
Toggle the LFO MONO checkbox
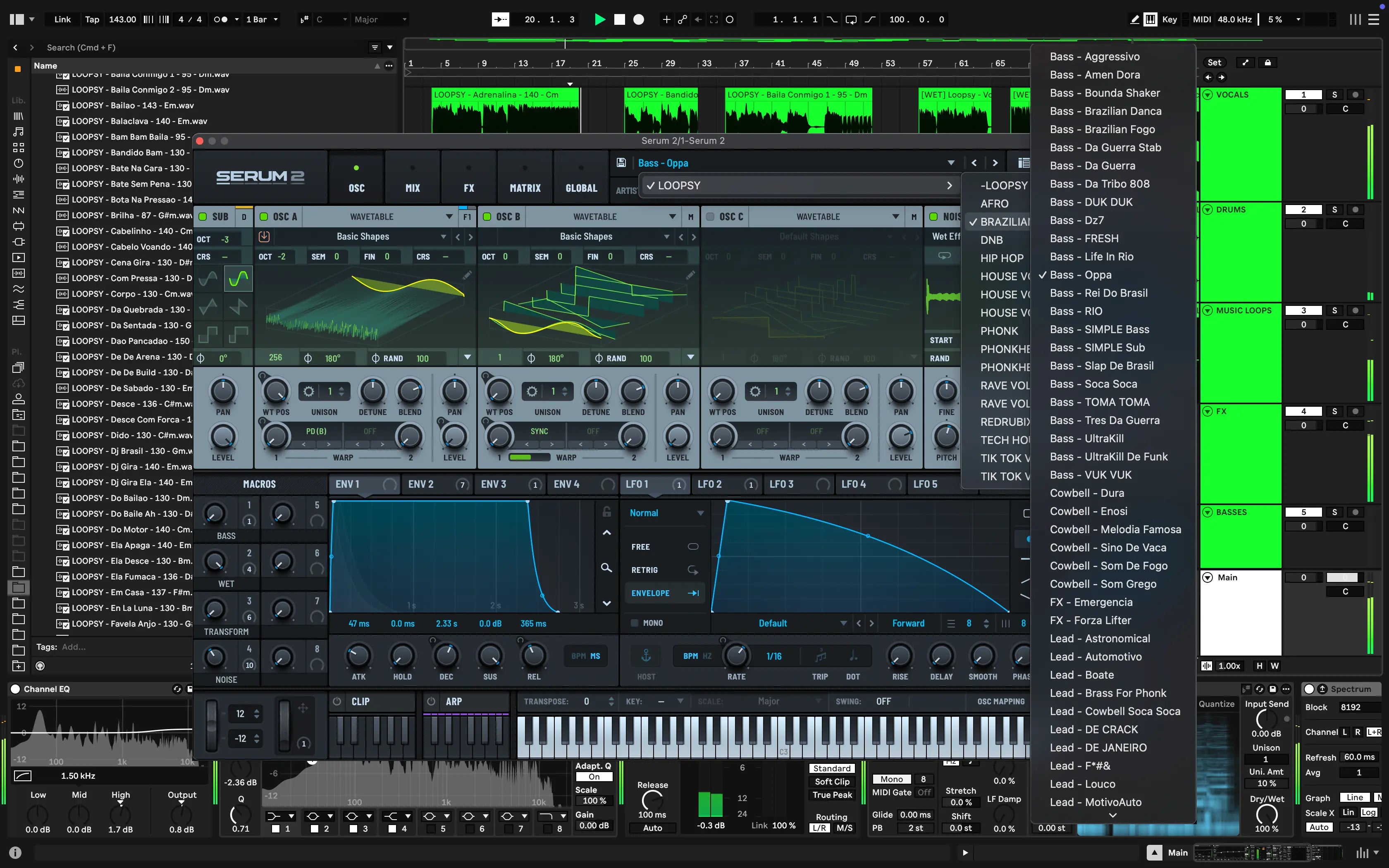point(635,623)
